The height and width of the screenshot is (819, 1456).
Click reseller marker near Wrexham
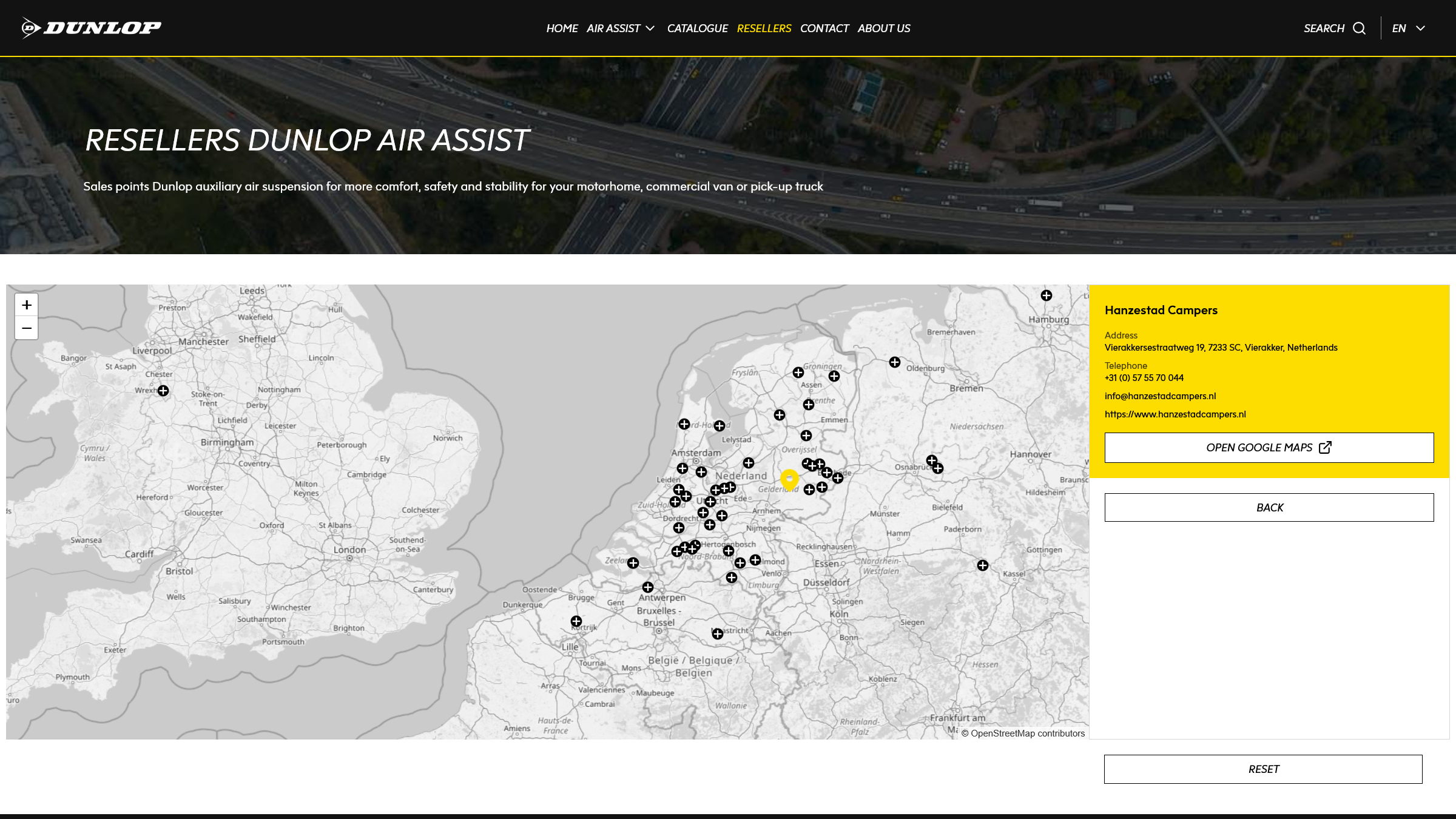(x=163, y=391)
